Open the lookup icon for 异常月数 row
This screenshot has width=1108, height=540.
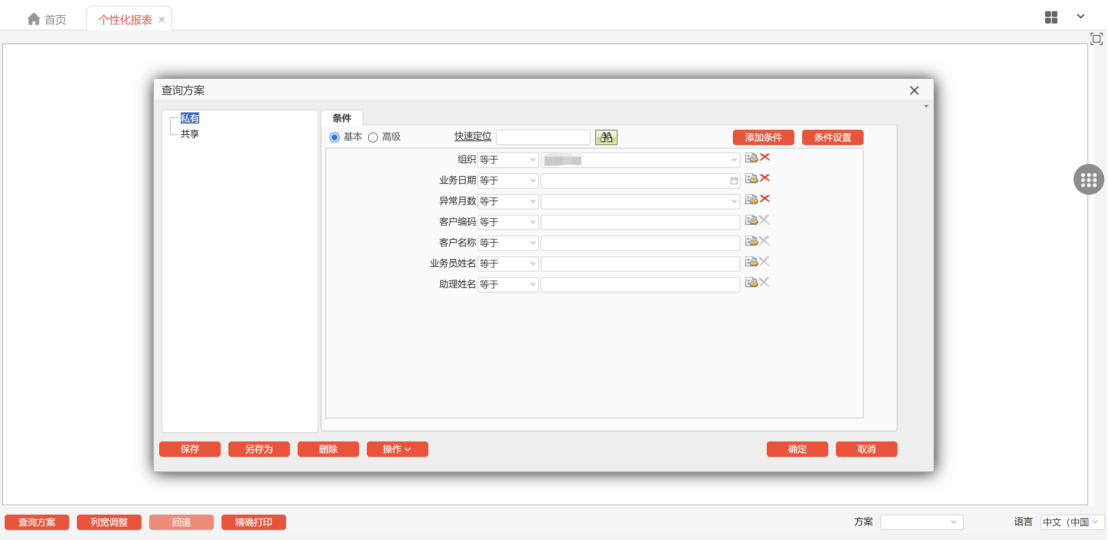tap(751, 199)
